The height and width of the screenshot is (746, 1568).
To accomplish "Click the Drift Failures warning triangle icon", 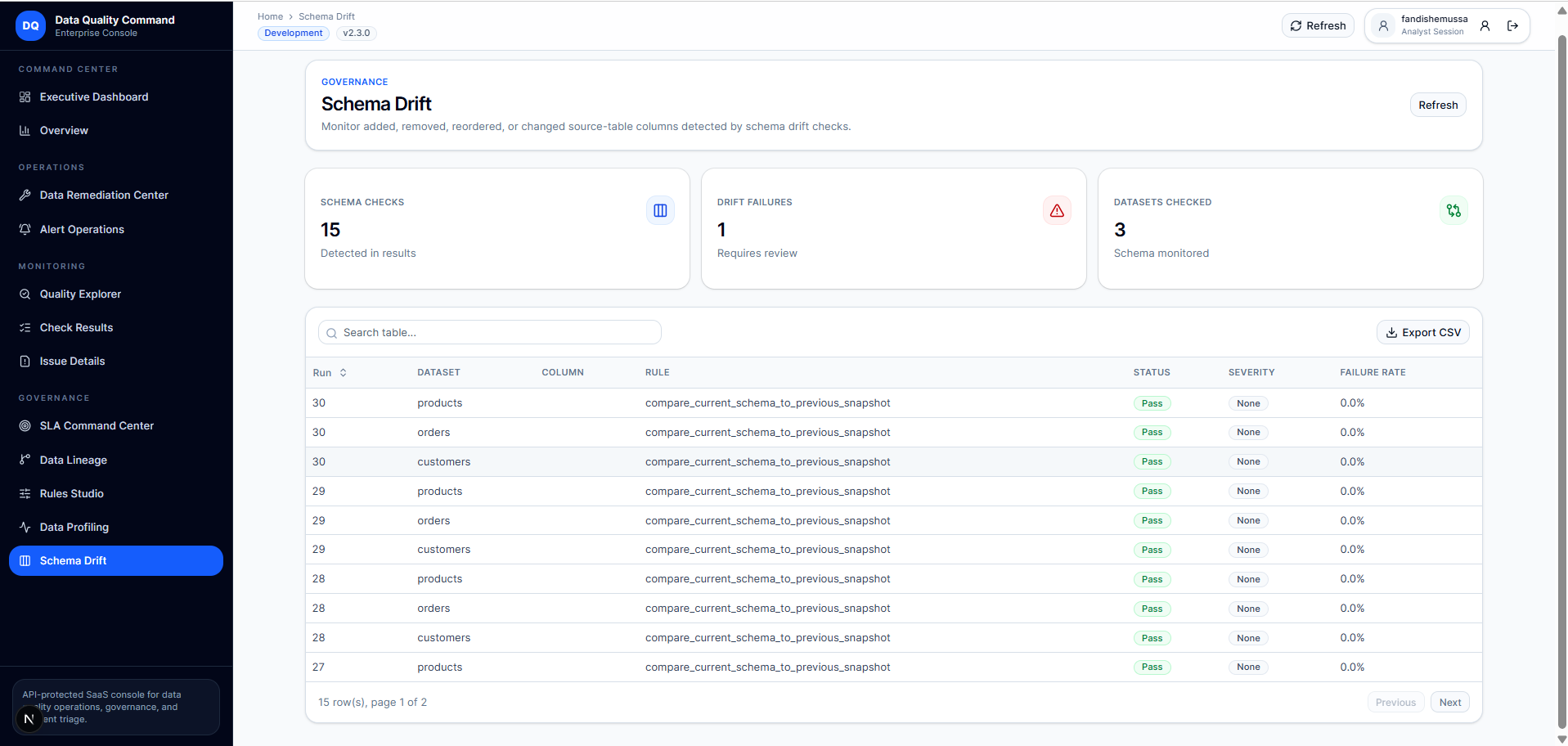I will click(1057, 210).
